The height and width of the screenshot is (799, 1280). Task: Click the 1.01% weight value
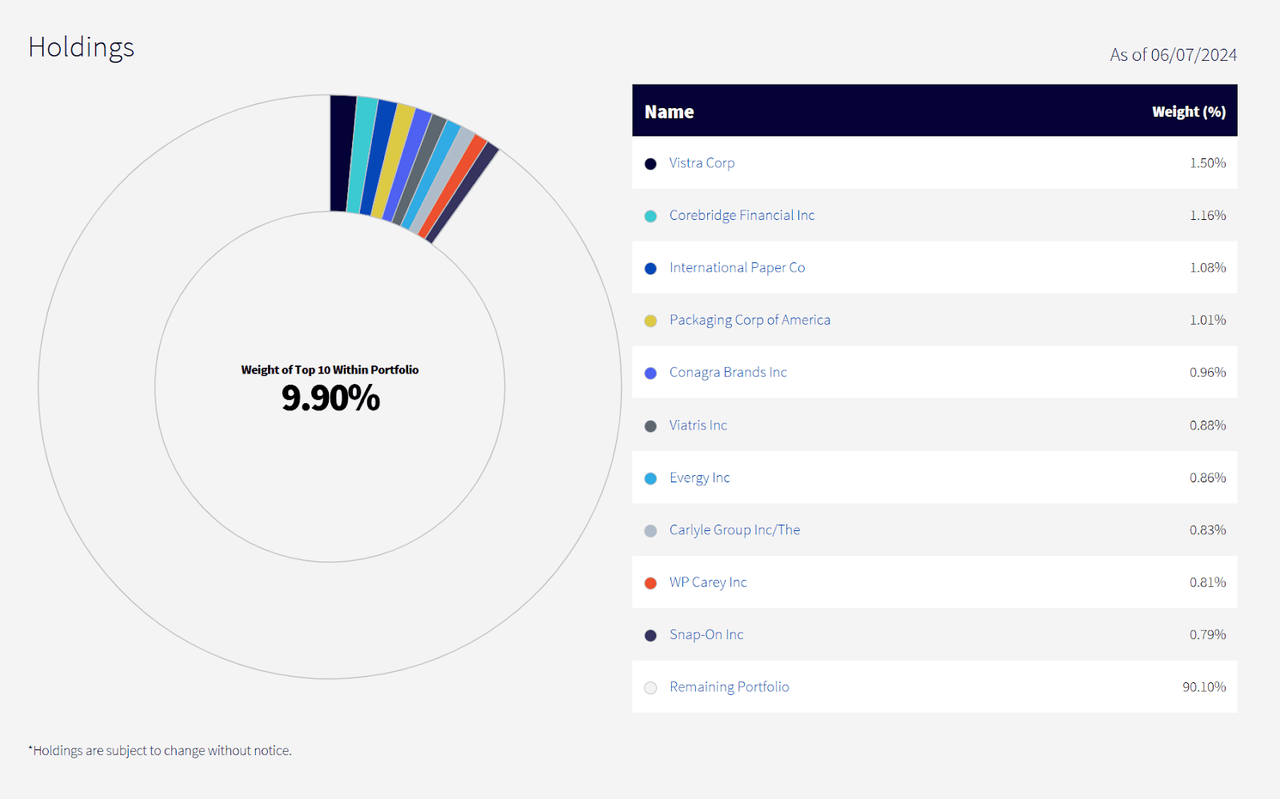[1207, 320]
